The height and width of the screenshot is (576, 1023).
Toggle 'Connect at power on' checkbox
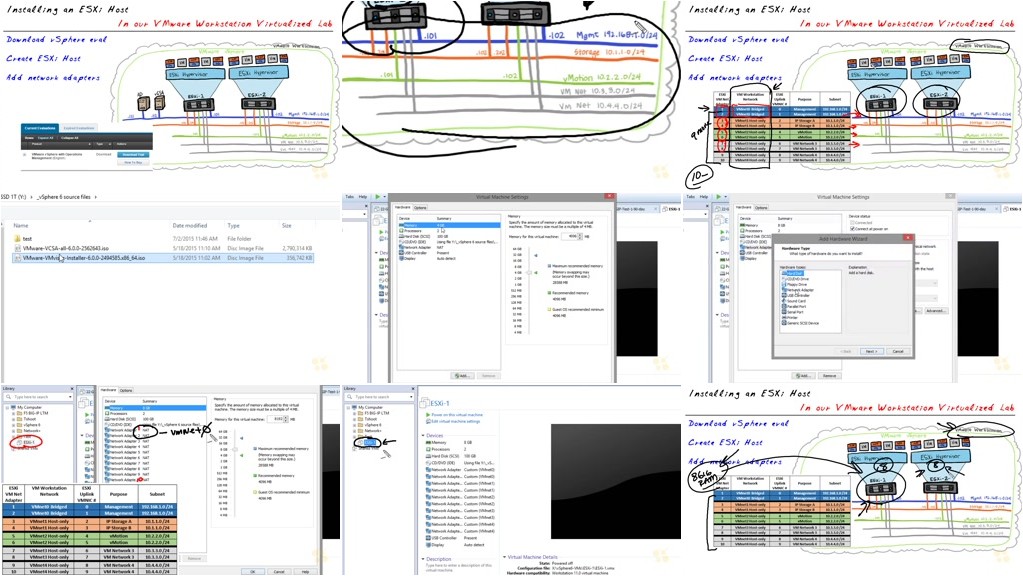pyautogui.click(x=852, y=228)
